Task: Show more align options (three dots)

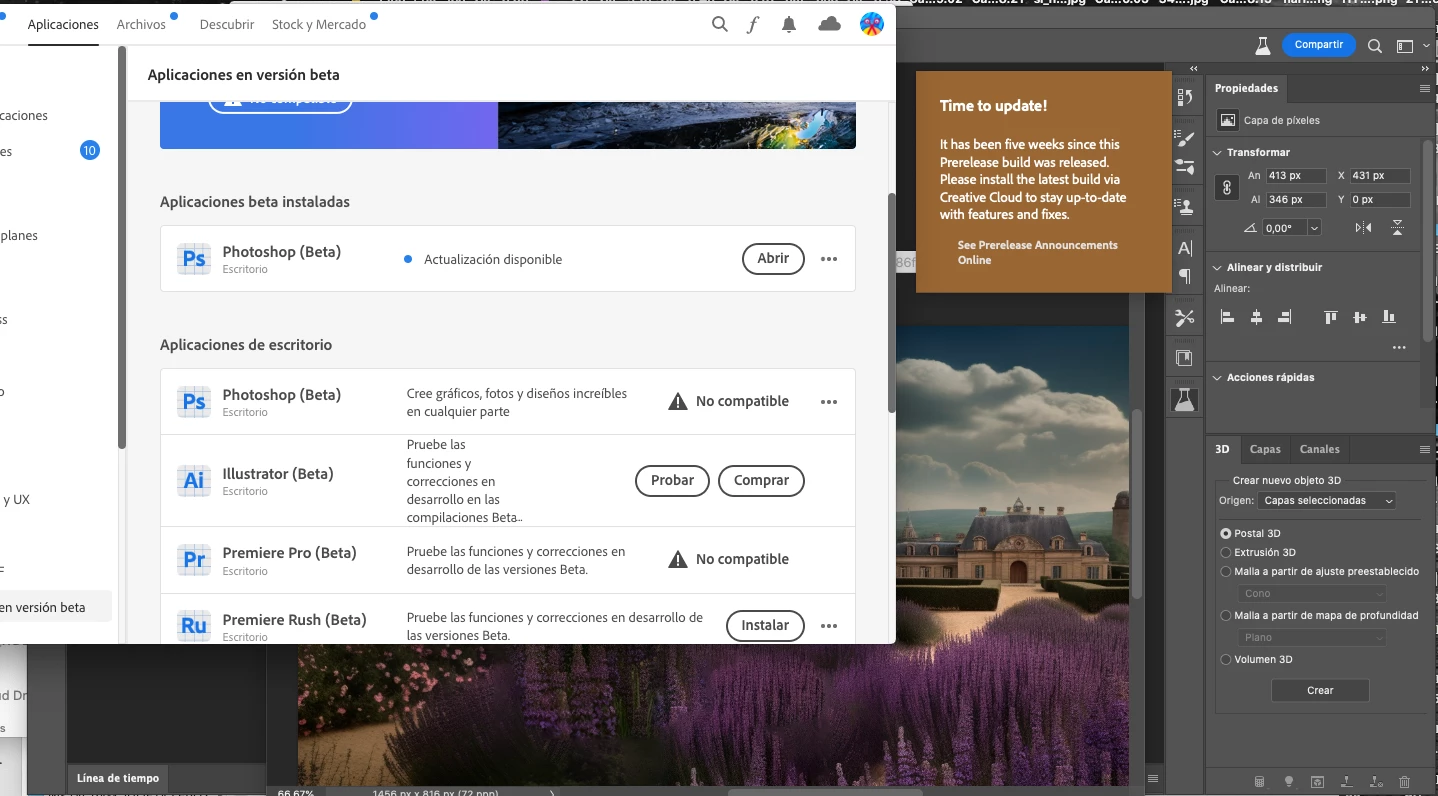Action: pyautogui.click(x=1399, y=348)
